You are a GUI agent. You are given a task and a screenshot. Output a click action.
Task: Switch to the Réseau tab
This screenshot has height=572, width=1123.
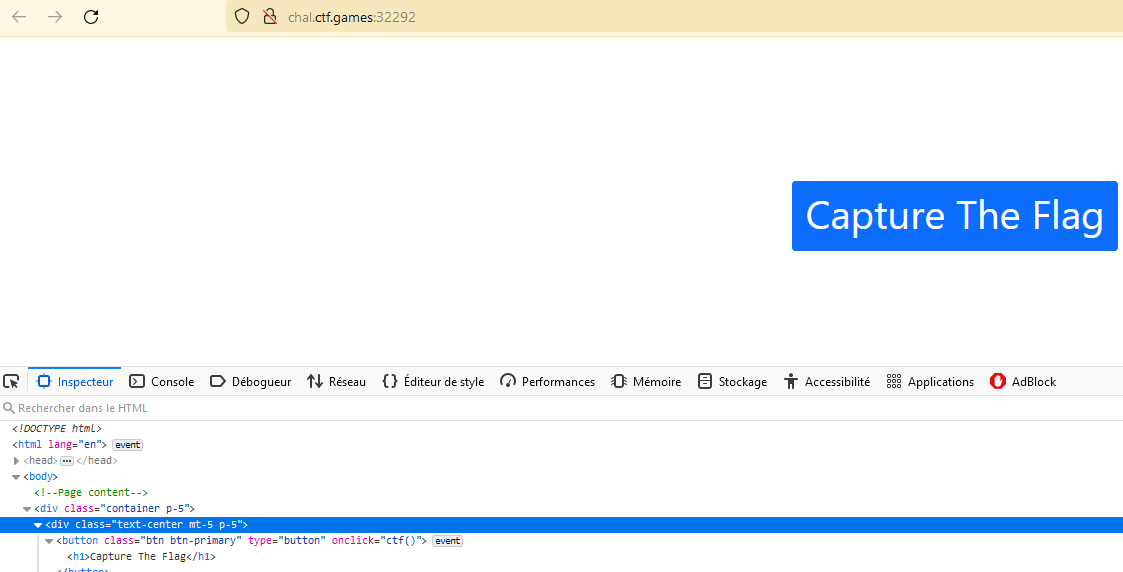[x=337, y=381]
